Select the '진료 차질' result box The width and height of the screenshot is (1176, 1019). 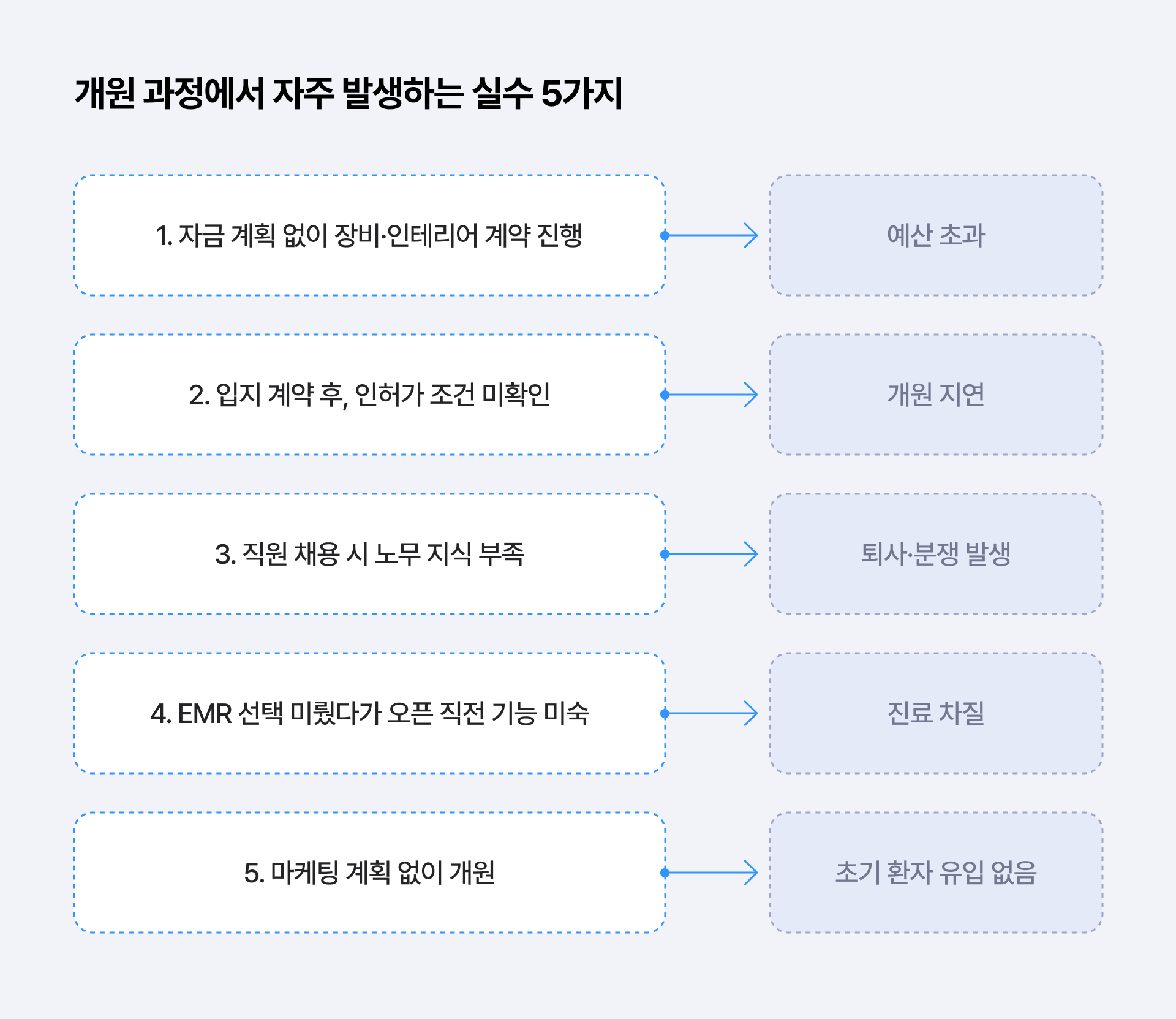click(935, 713)
